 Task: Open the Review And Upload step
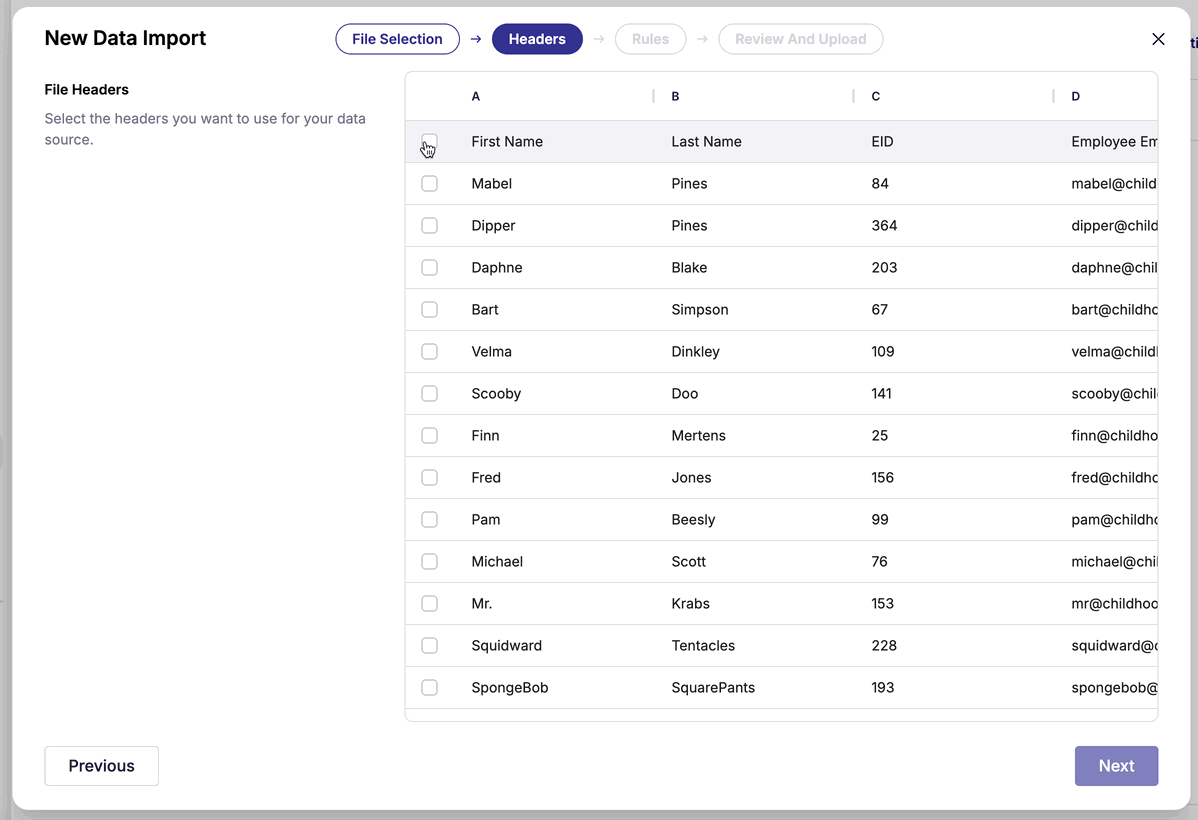[x=801, y=39]
